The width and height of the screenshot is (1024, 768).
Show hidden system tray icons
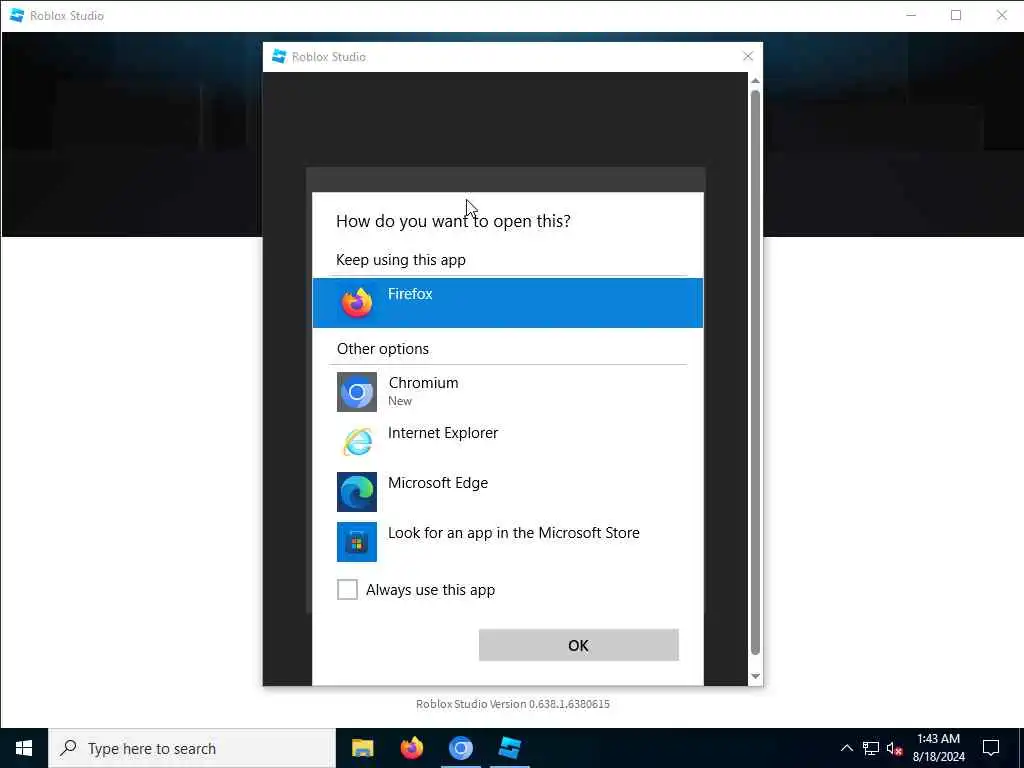846,748
